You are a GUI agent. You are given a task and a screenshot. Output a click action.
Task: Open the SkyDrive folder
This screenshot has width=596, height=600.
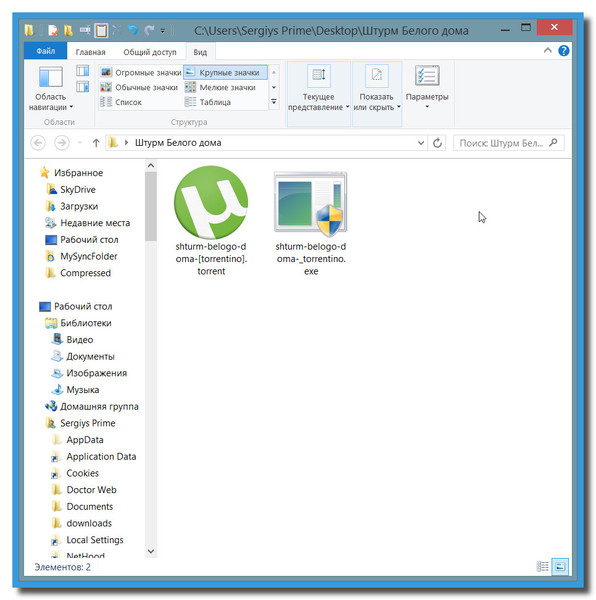tap(71, 189)
